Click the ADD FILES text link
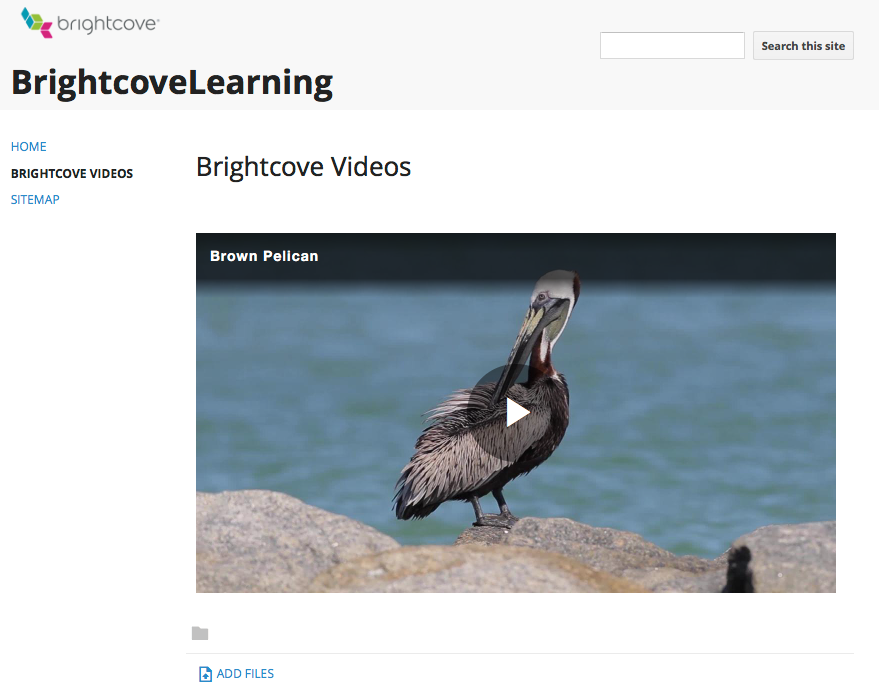The image size is (879, 692). [x=245, y=674]
